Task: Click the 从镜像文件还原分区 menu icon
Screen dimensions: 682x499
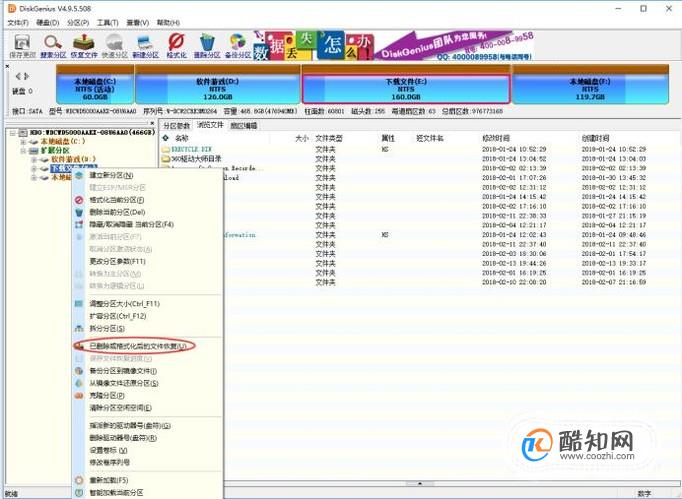Action: coord(79,383)
